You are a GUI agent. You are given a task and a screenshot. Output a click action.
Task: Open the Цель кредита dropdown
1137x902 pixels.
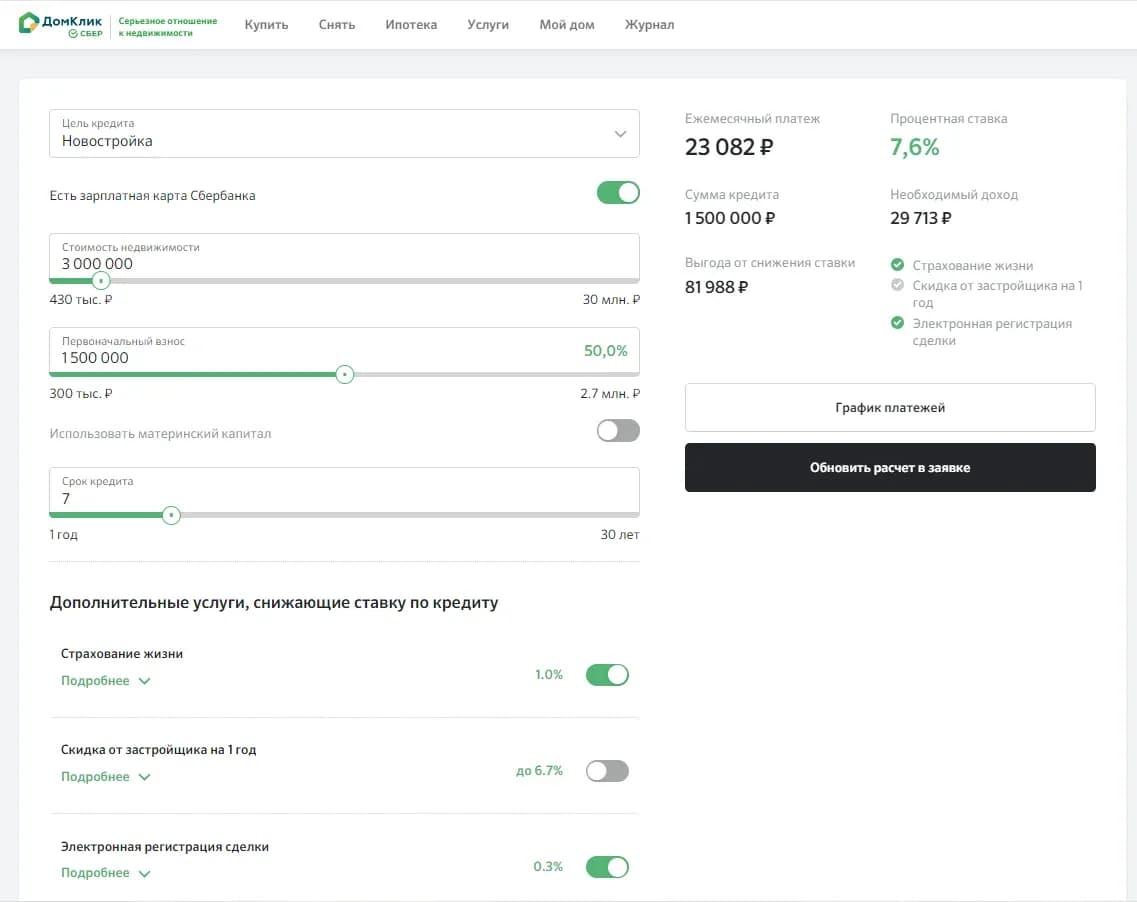[x=344, y=134]
